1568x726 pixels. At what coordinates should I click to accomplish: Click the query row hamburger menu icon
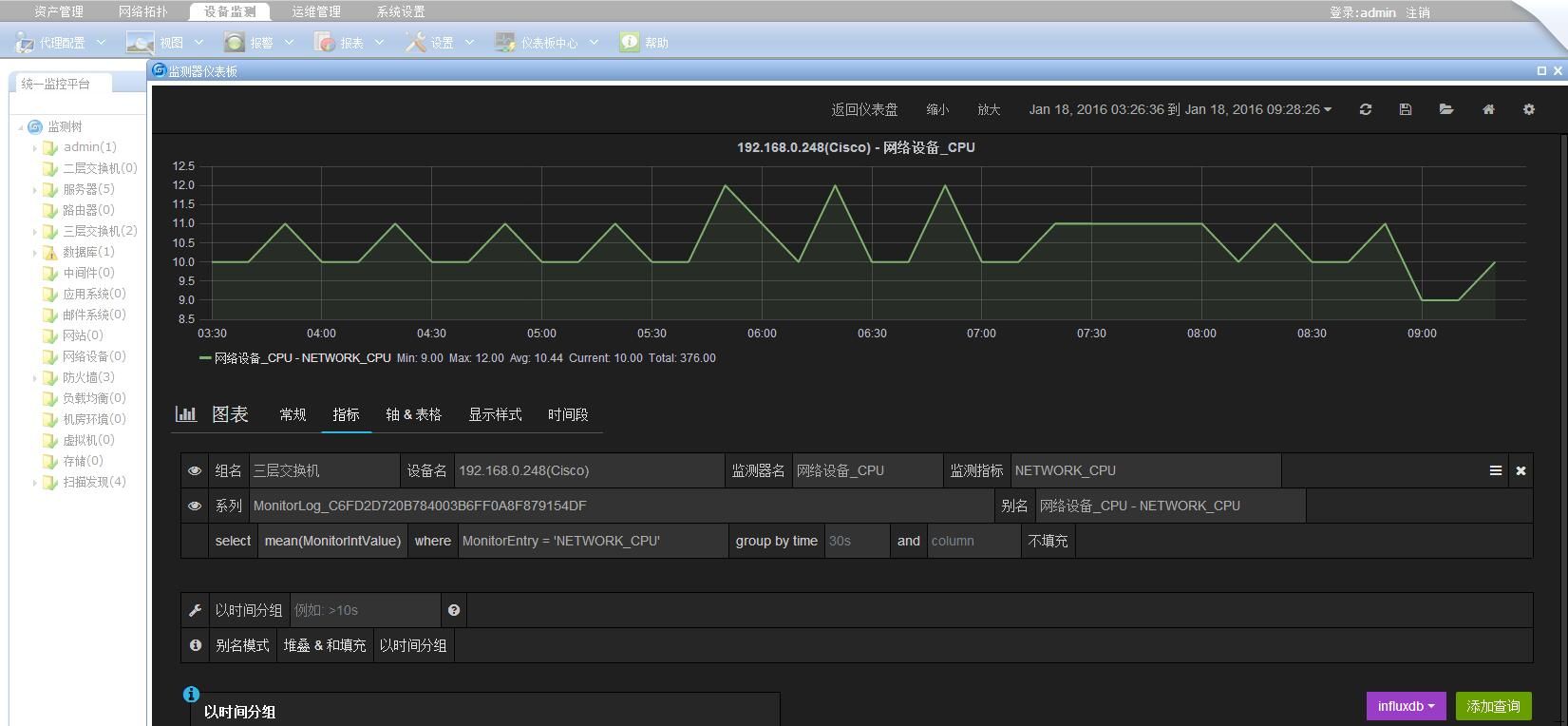coord(1496,470)
